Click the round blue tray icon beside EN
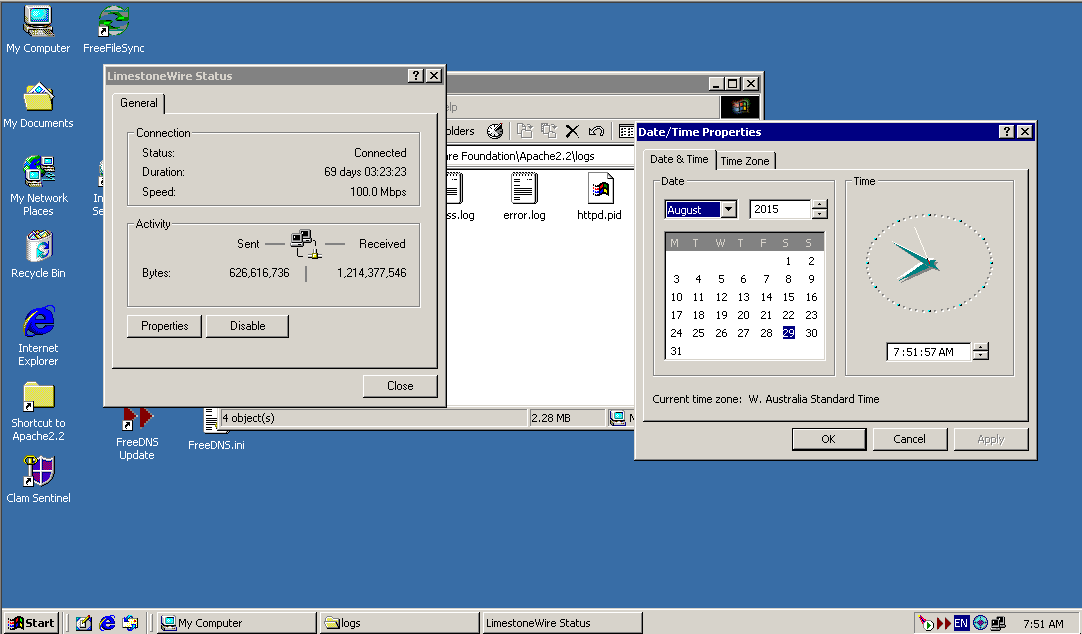Screen dimensions: 1082x634 [x=980, y=623]
